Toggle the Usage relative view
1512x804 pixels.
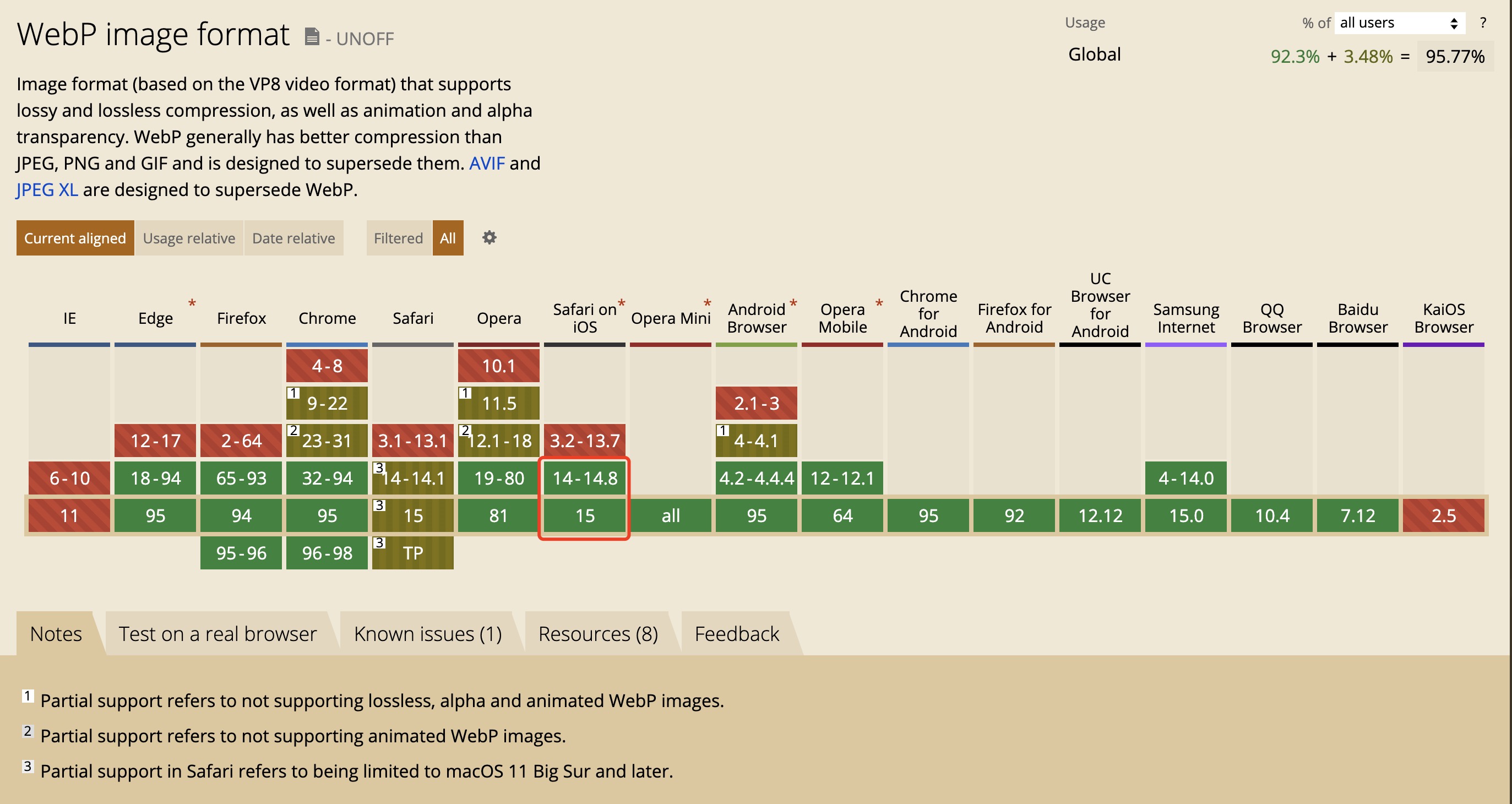(189, 238)
